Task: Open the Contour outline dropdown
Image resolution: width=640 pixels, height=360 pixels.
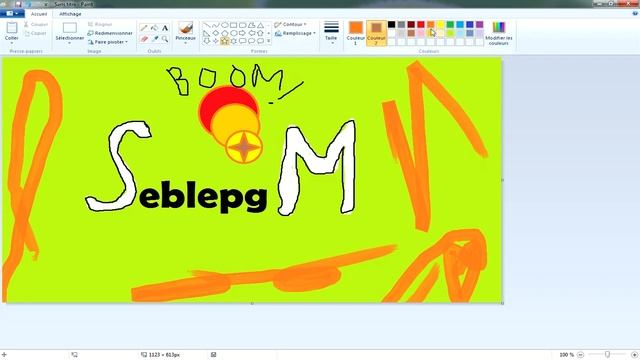Action: coord(291,24)
